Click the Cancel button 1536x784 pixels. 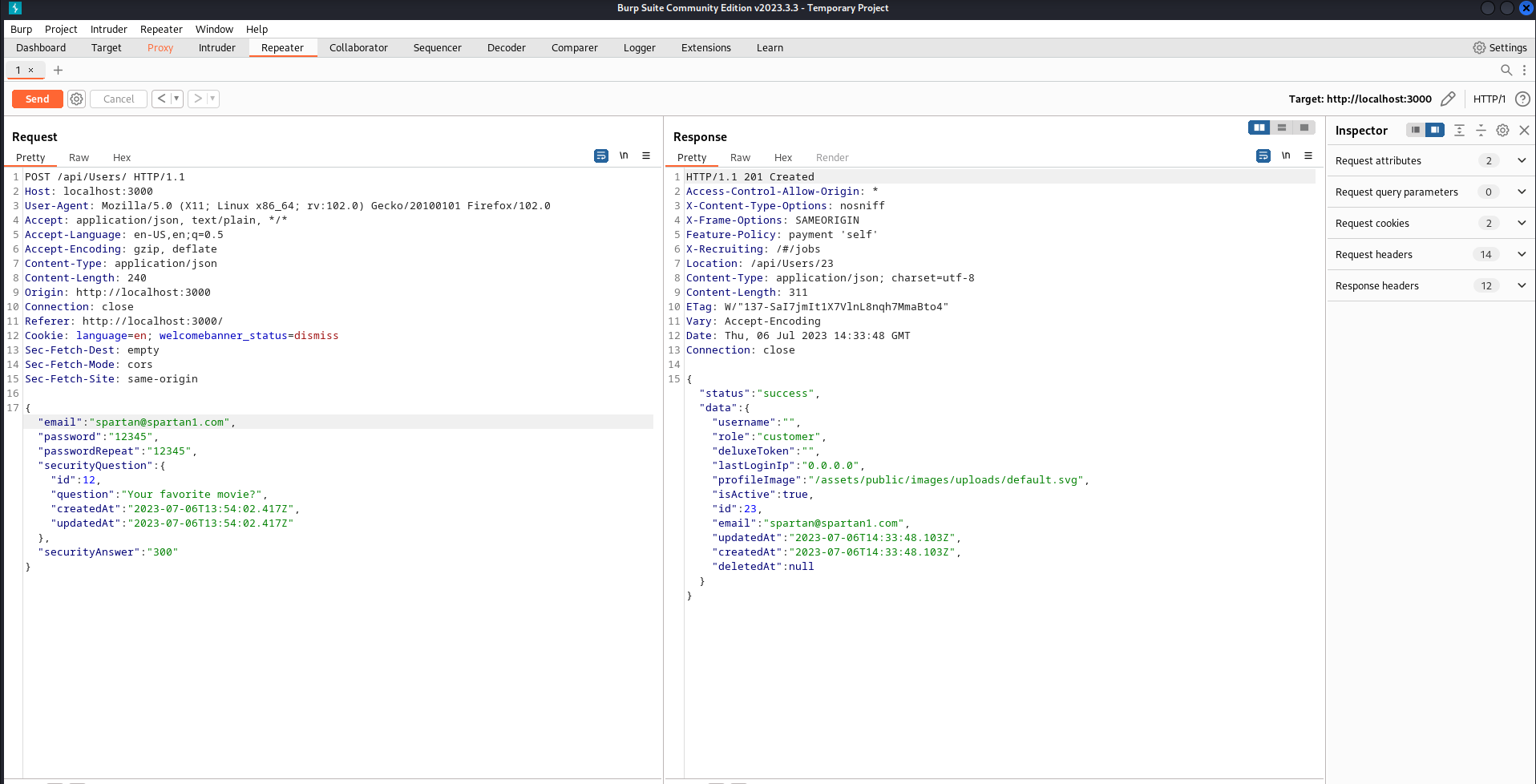[x=119, y=99]
